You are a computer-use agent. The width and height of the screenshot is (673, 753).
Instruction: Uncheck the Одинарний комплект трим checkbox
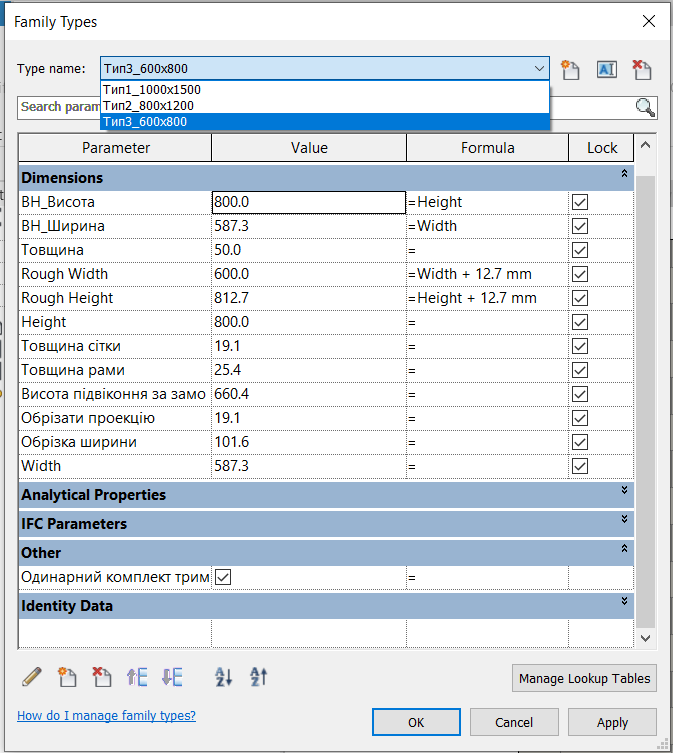click(223, 577)
